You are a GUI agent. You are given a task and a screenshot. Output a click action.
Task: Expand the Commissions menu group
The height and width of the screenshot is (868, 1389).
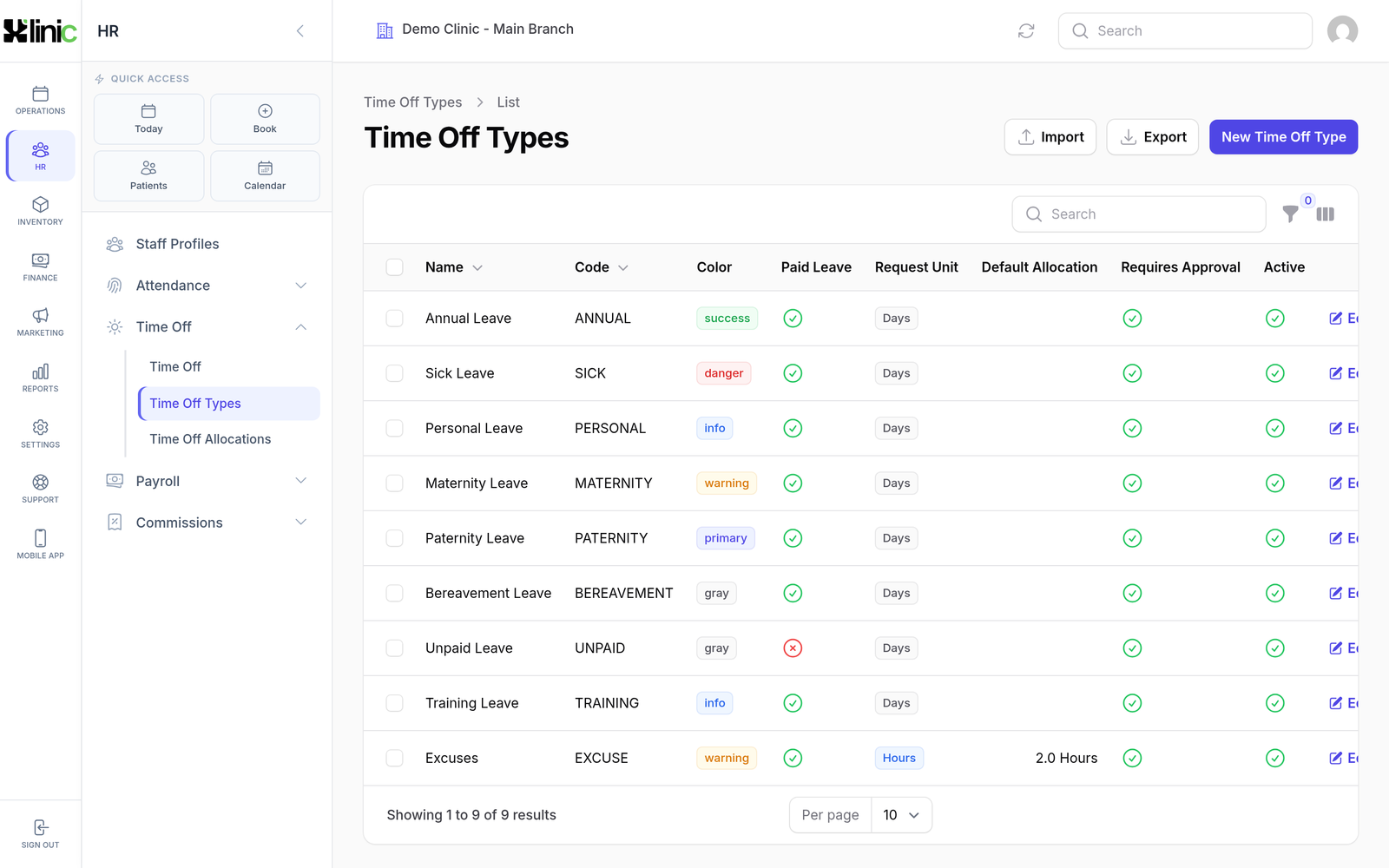pyautogui.click(x=207, y=523)
